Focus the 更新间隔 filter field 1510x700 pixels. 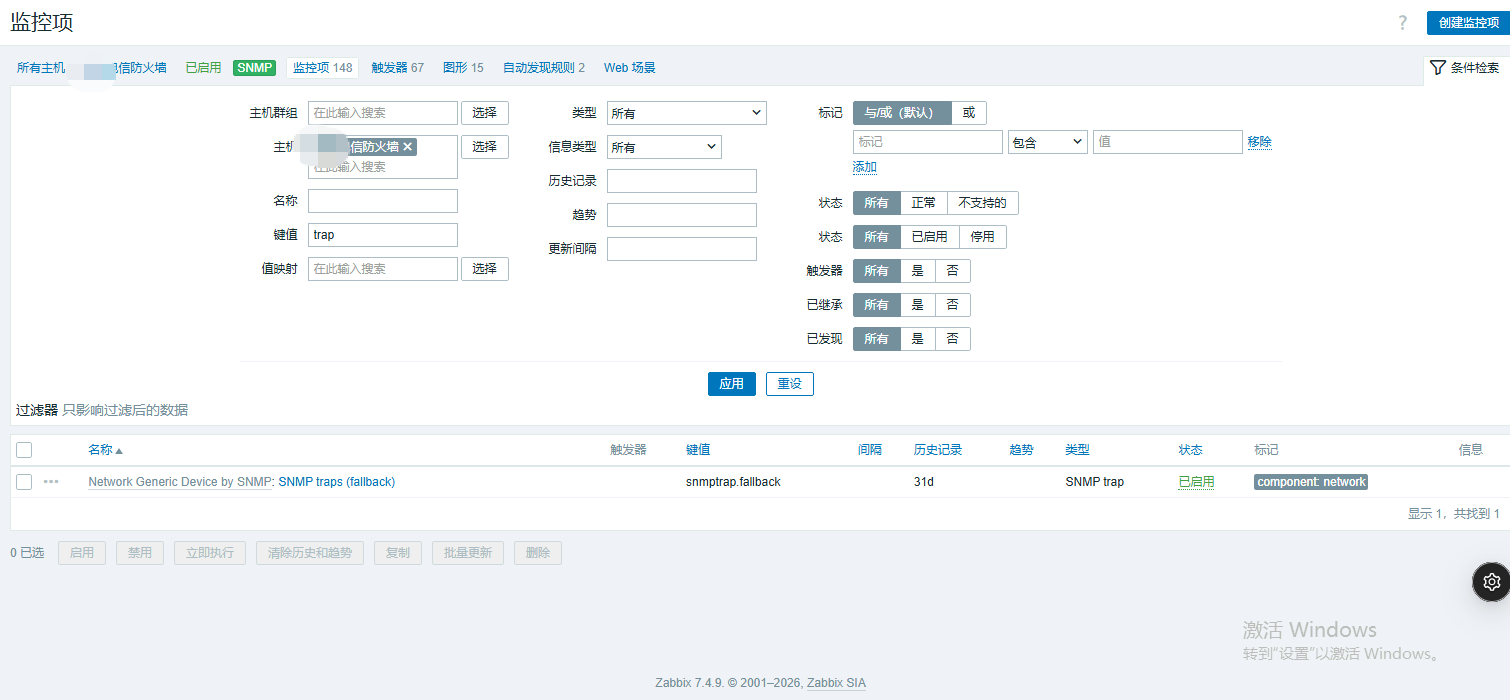(x=682, y=249)
